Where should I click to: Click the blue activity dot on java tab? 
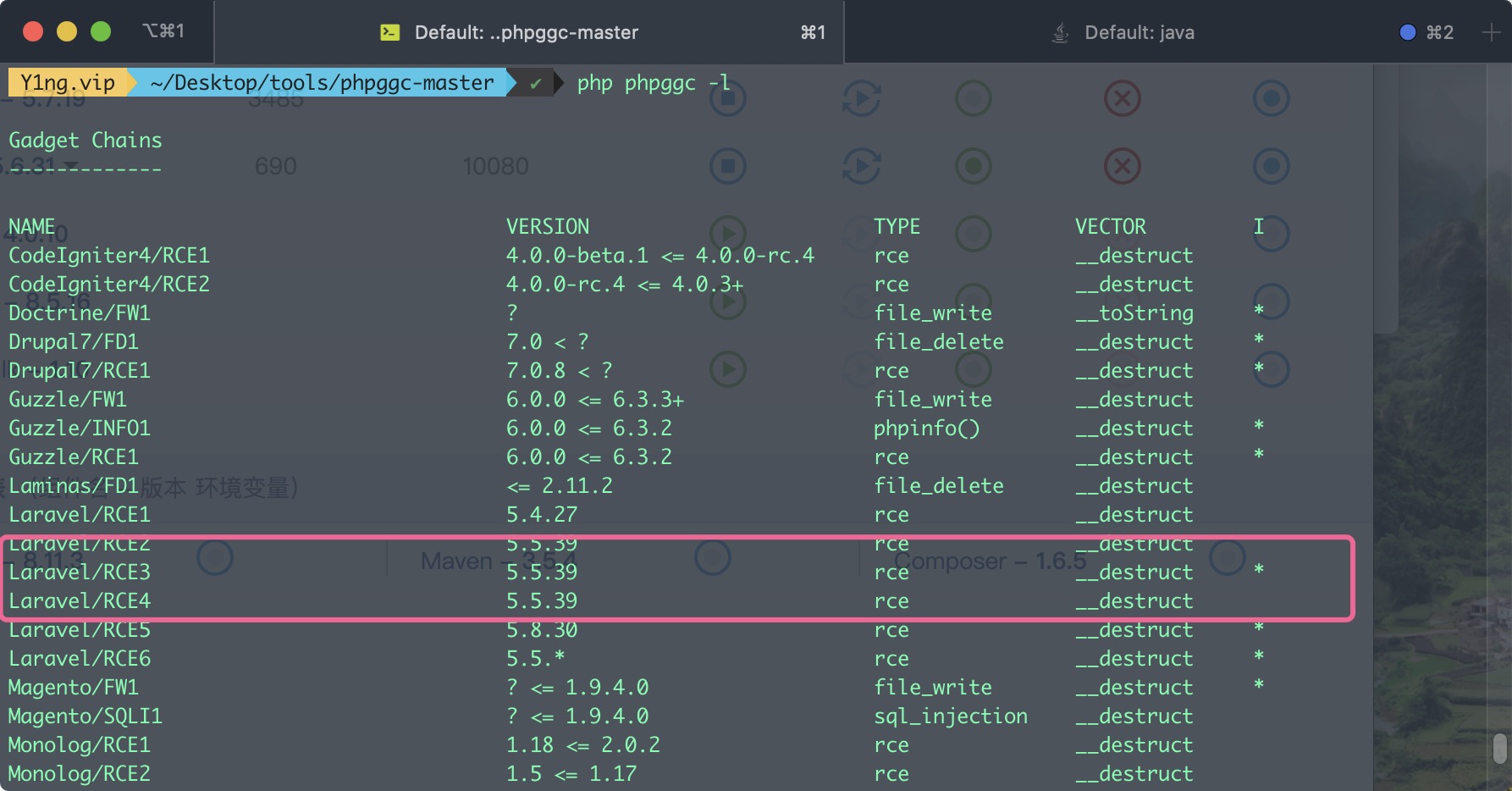(1408, 32)
